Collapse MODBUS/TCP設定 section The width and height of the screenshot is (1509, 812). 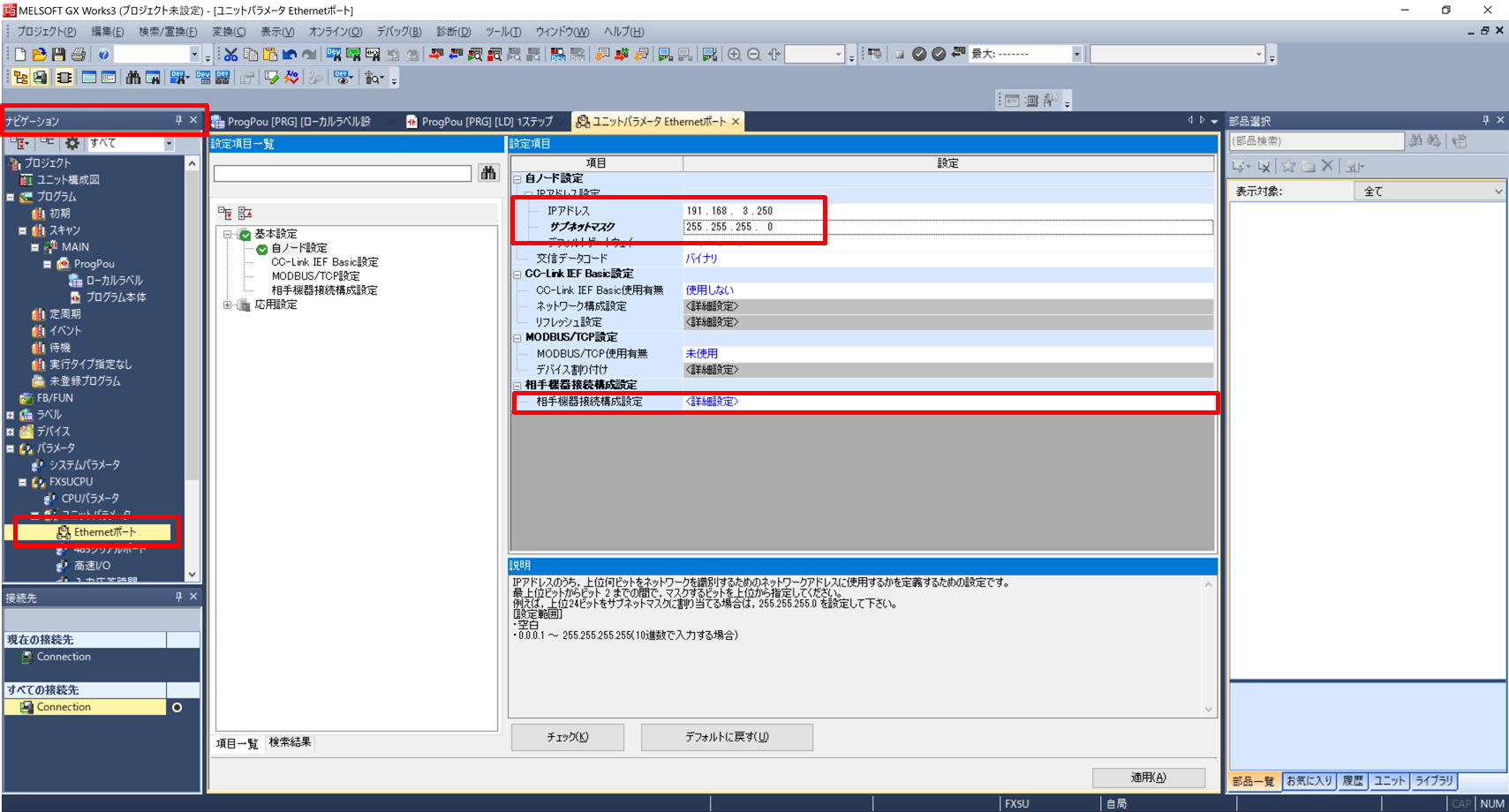point(517,338)
